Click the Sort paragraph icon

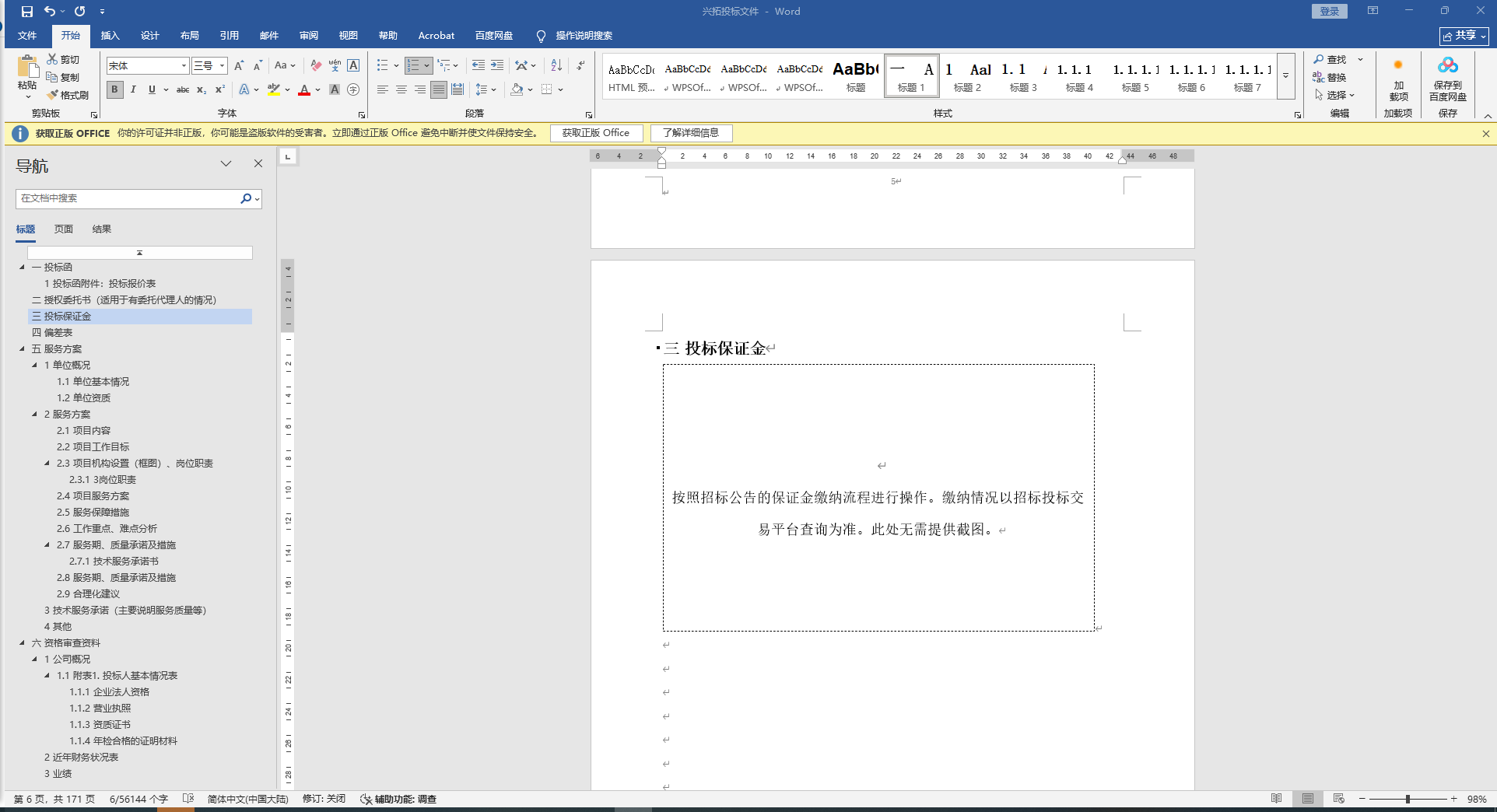[x=556, y=65]
